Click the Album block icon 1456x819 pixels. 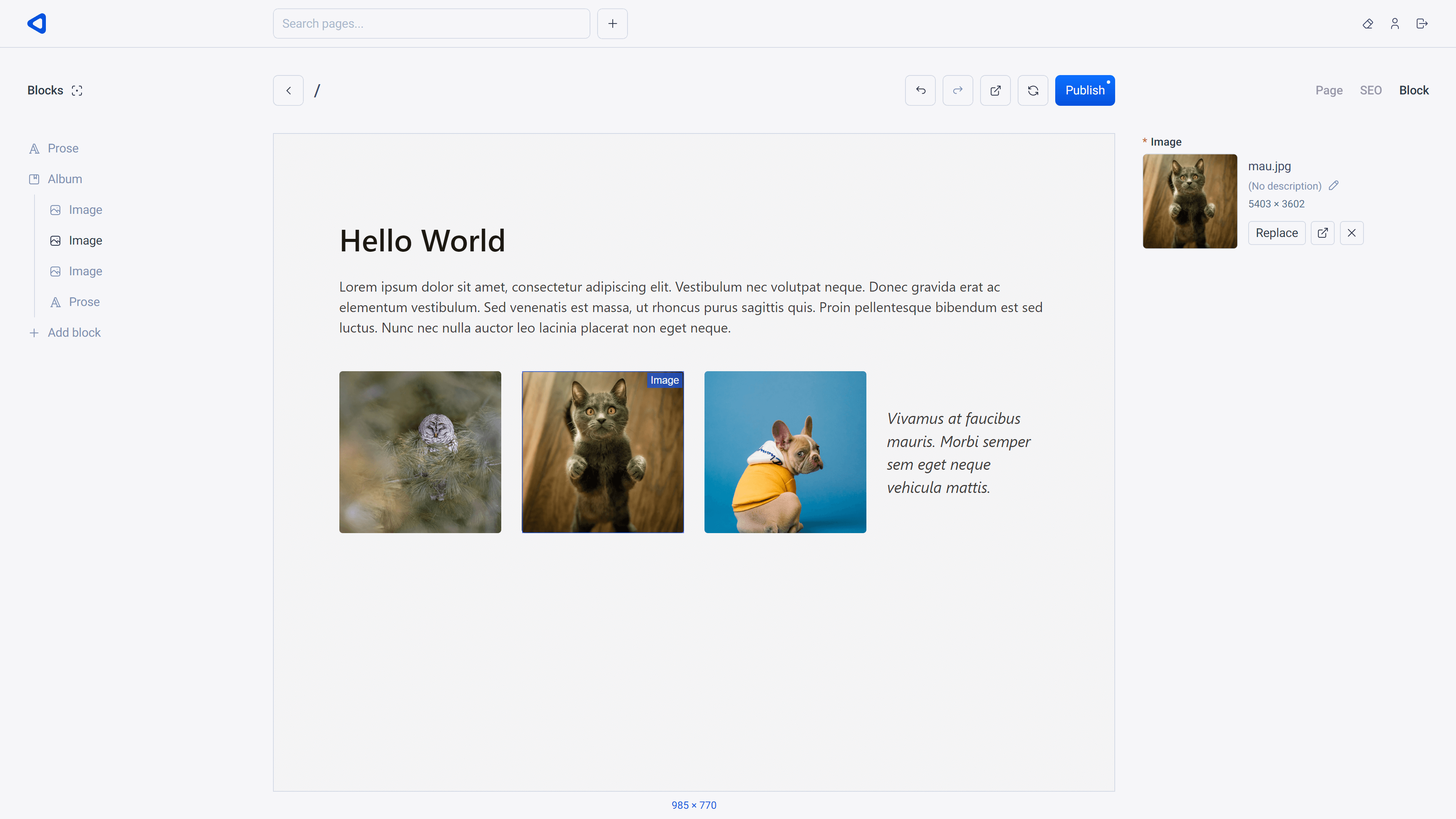[x=34, y=179]
